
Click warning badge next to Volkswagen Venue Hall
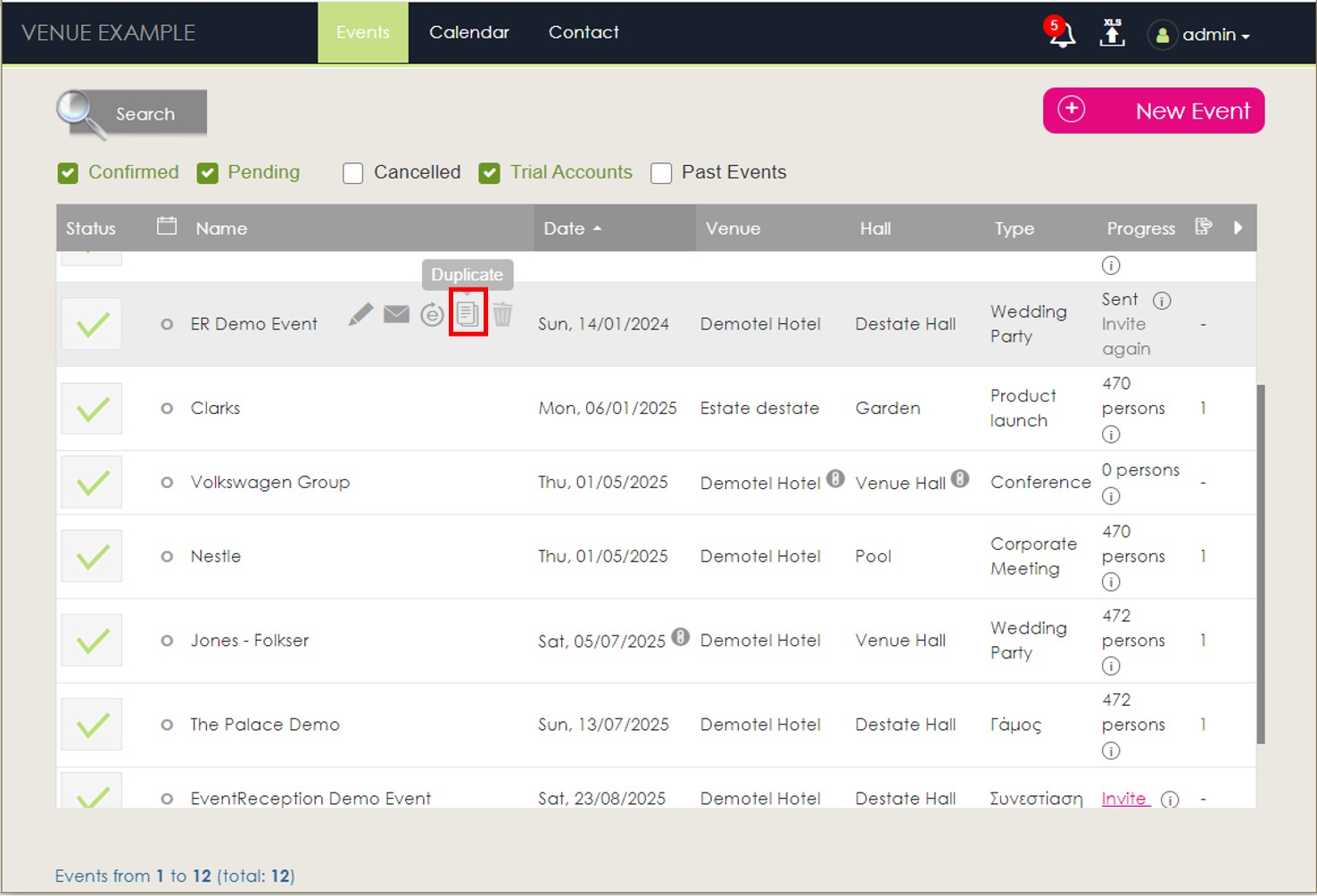(x=960, y=478)
